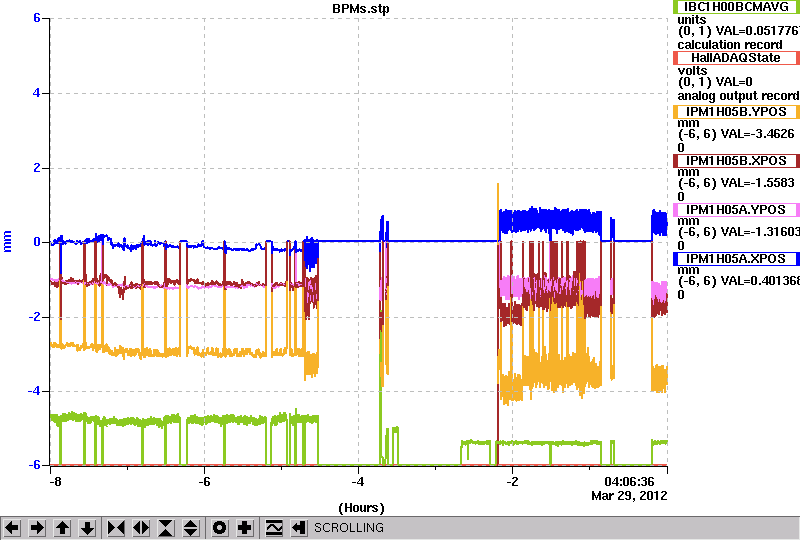The width and height of the screenshot is (800, 540).
Task: Click the -2 tick label on the x-axis
Action: [512, 482]
